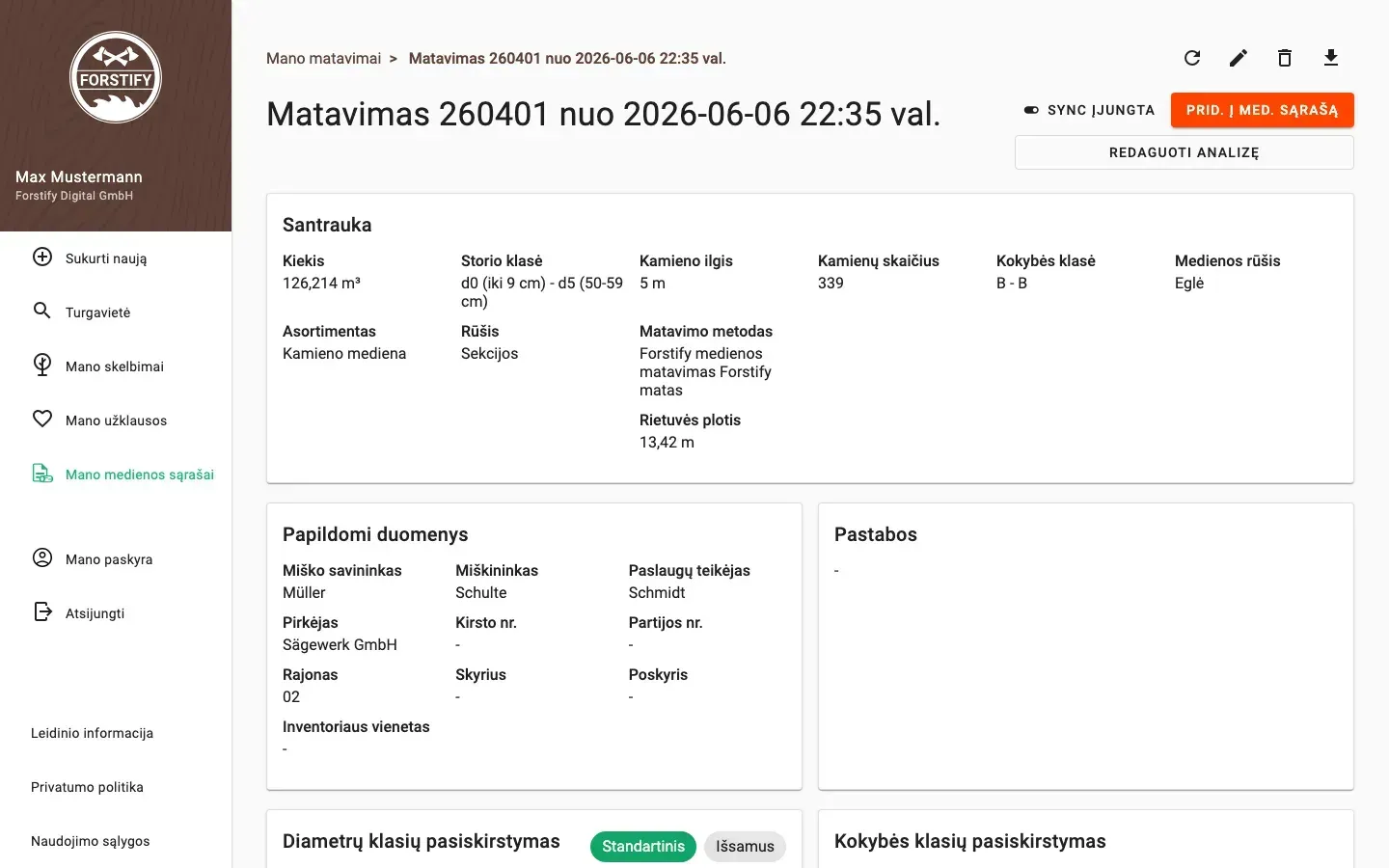Click the Asortimentas value Kamieno mediena

tap(344, 354)
